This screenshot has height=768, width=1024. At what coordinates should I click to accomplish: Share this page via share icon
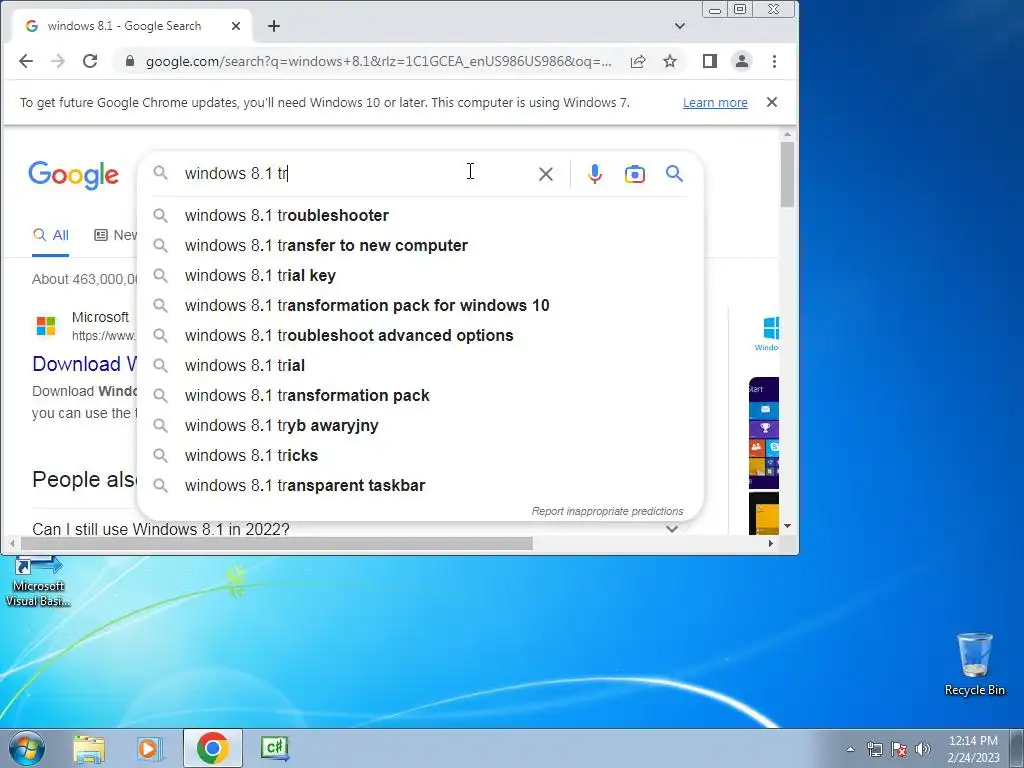click(638, 61)
